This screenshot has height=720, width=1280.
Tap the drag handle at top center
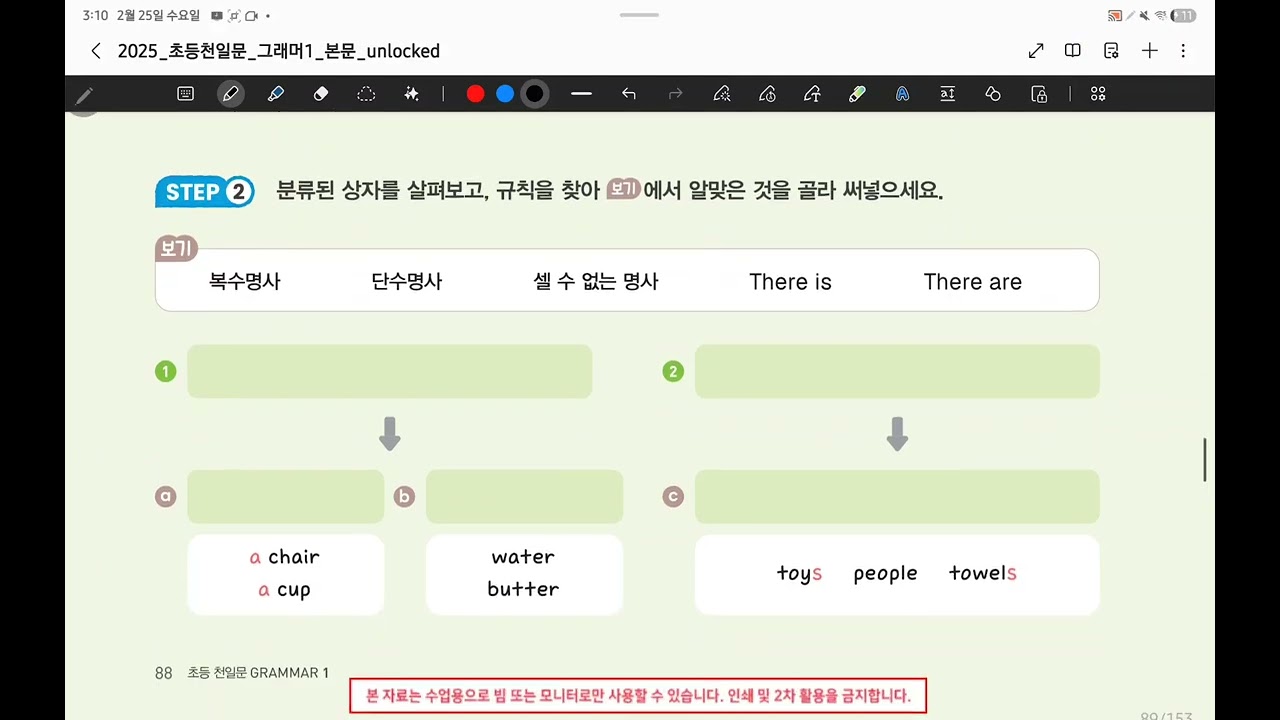639,15
